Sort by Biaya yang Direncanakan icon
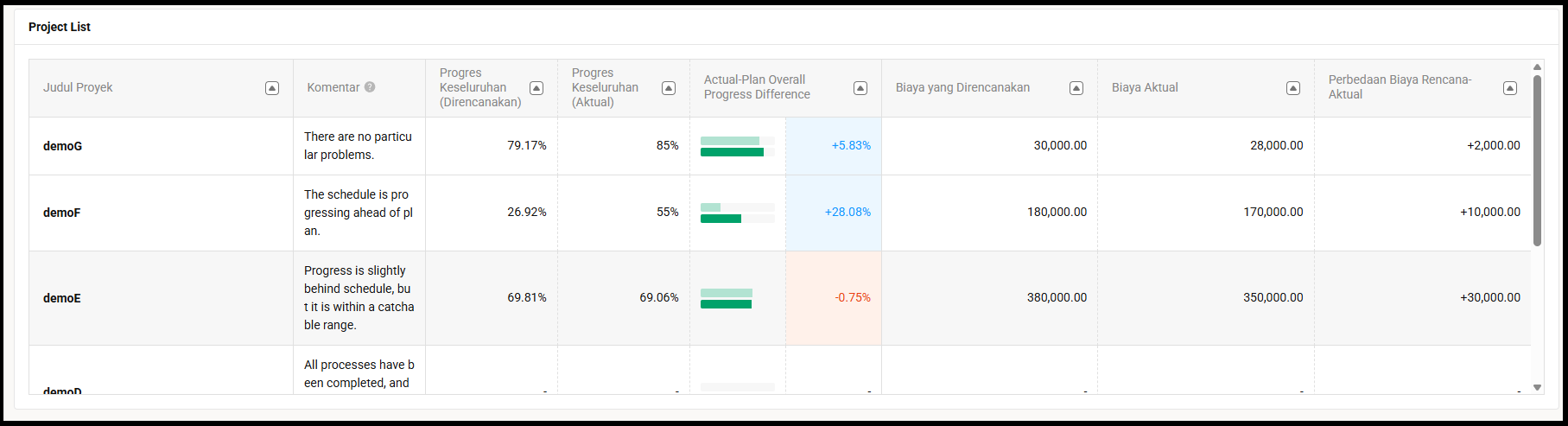1568x426 pixels. pos(1076,88)
